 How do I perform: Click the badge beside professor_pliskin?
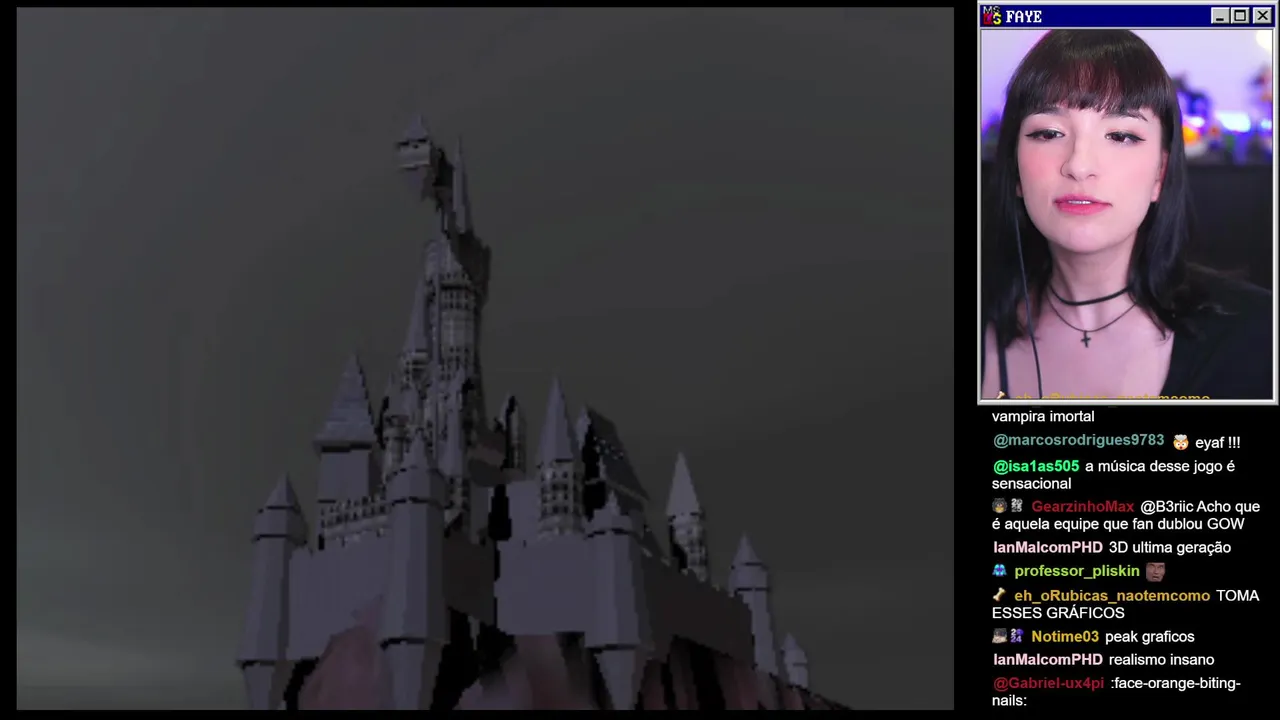tap(999, 570)
